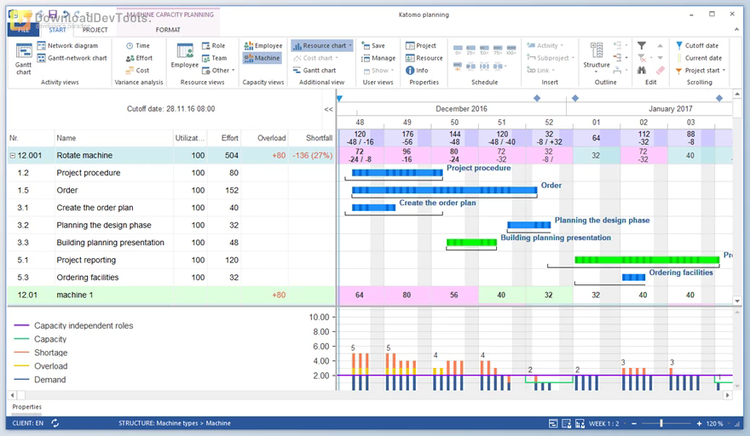The image size is (750, 436).
Task: Select the machine 1 row
Action: click(171, 295)
